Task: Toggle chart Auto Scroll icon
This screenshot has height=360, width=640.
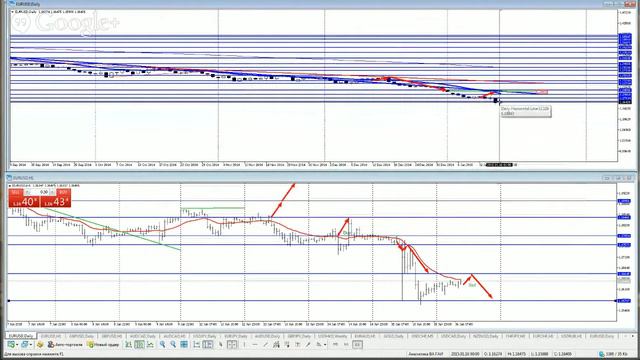Action: (197, 344)
